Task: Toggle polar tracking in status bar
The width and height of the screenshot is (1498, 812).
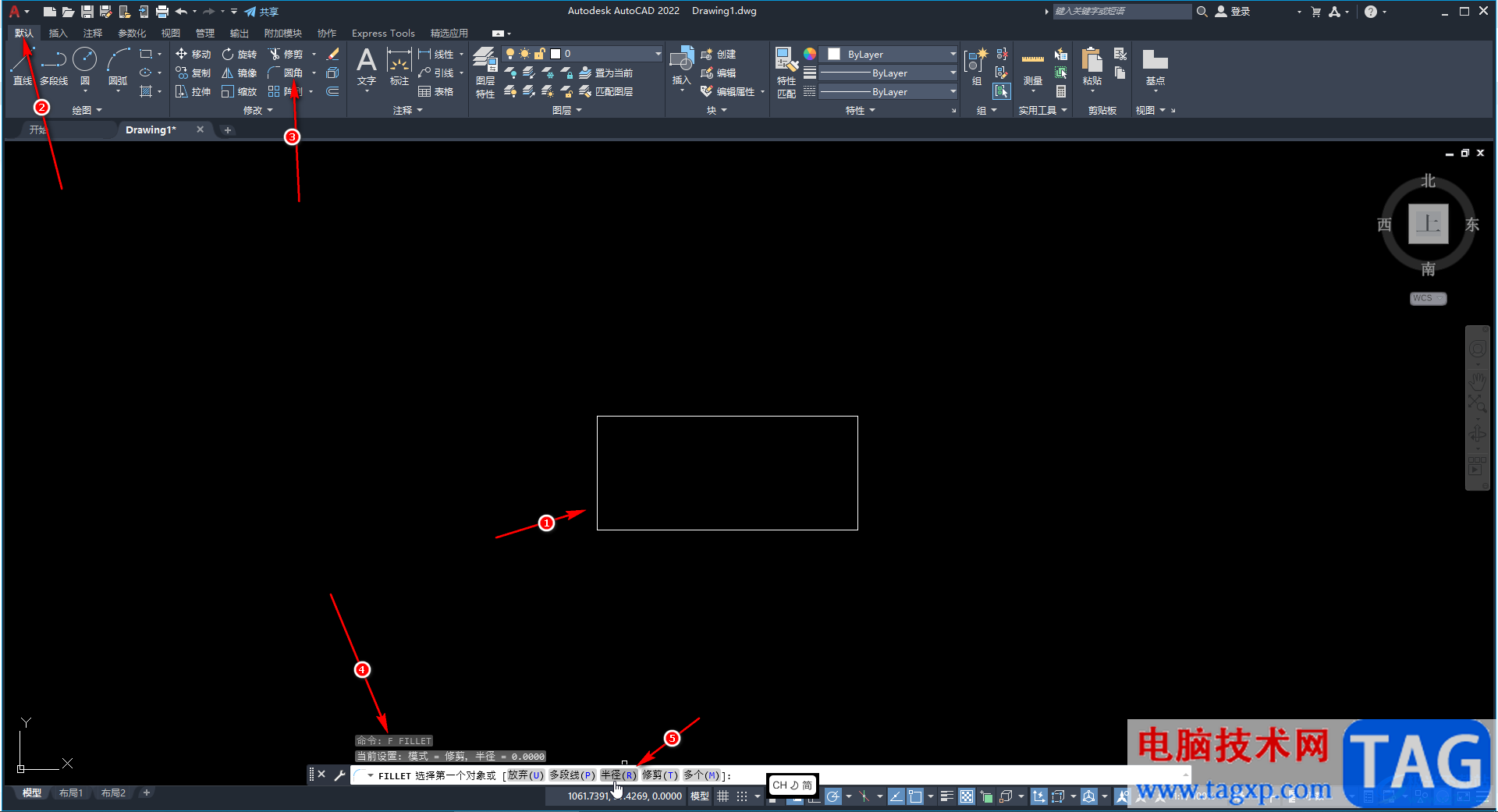Action: [x=833, y=796]
